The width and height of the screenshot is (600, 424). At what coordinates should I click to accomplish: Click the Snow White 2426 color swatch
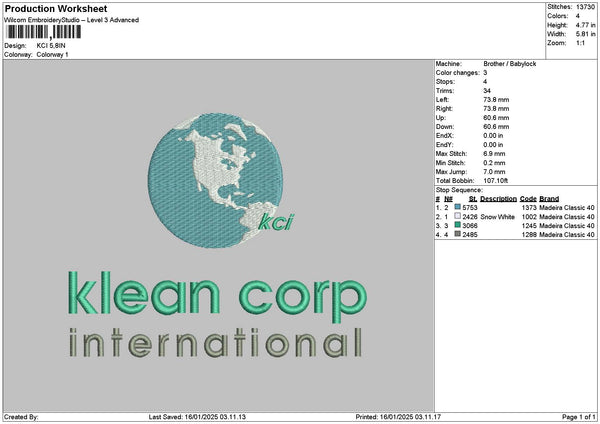457,216
